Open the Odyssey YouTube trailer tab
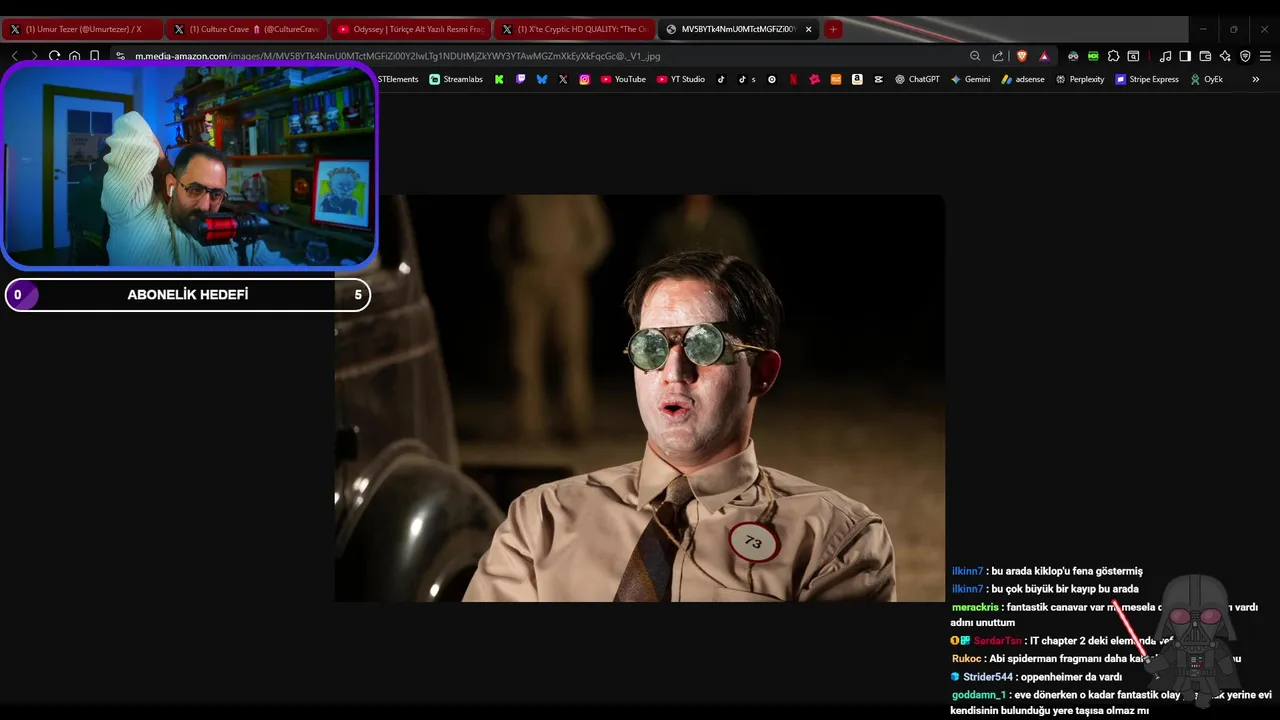 click(x=410, y=29)
